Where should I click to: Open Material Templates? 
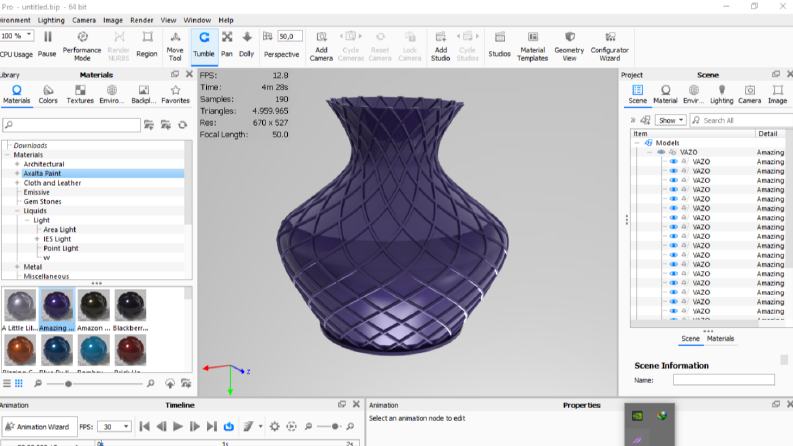click(x=532, y=46)
